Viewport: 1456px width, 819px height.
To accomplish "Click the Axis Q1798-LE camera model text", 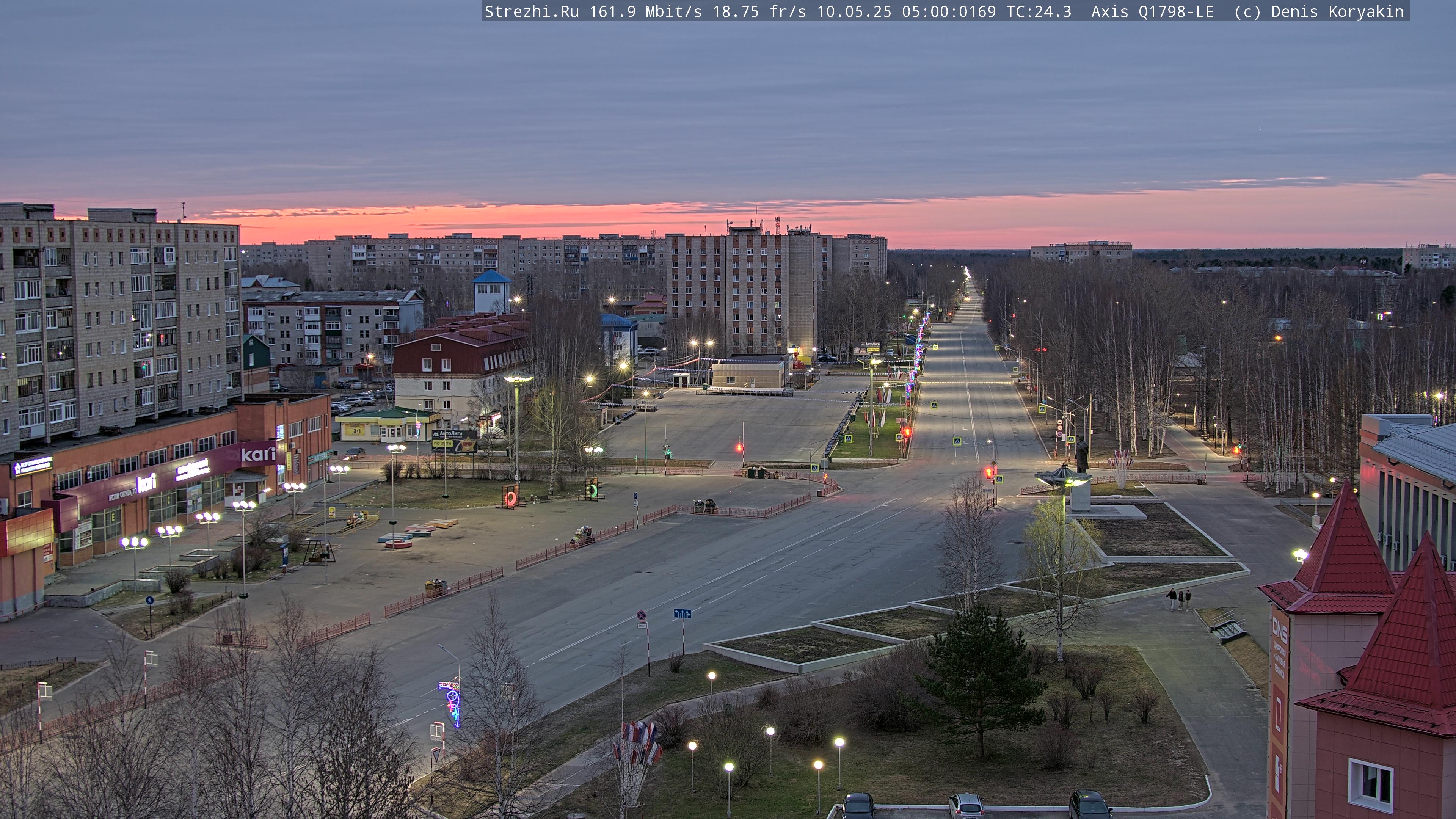I will [x=1153, y=12].
